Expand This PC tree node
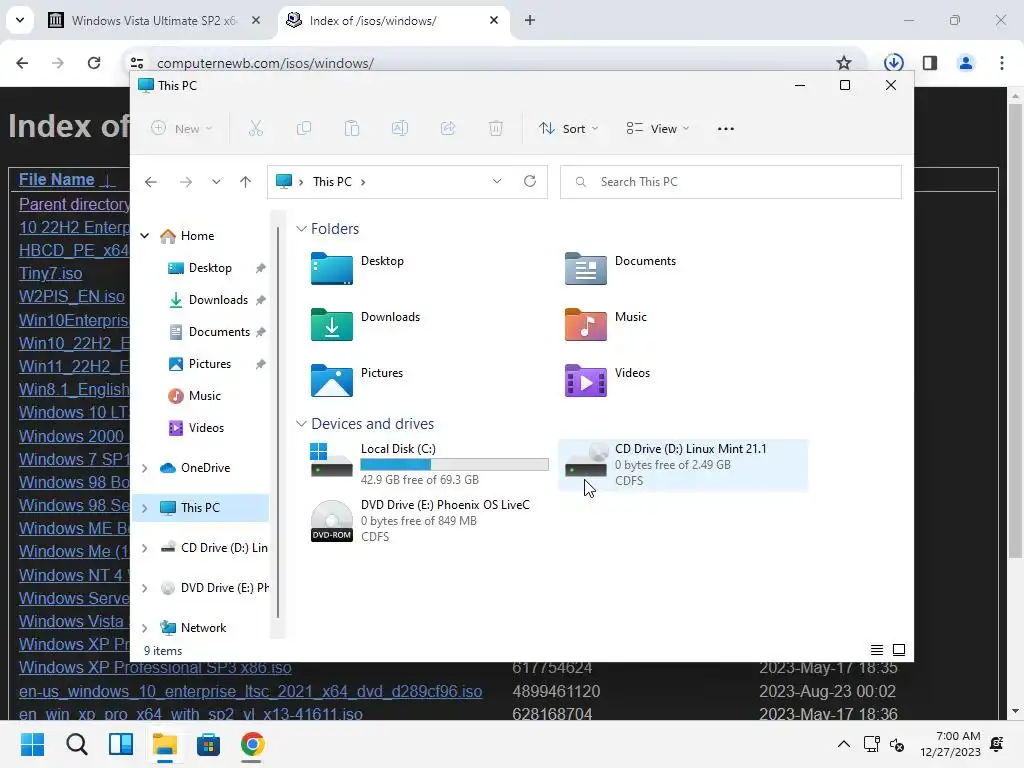This screenshot has height=768, width=1024. click(145, 508)
